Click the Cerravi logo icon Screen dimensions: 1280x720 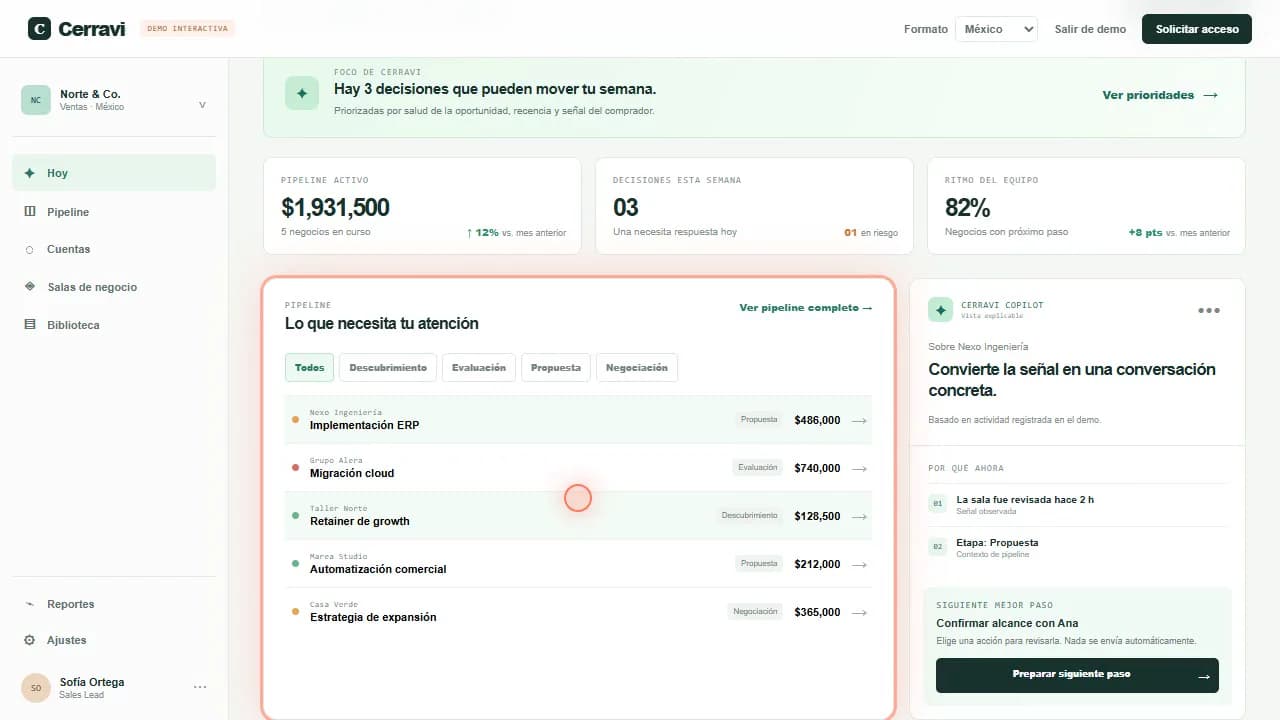click(x=39, y=29)
